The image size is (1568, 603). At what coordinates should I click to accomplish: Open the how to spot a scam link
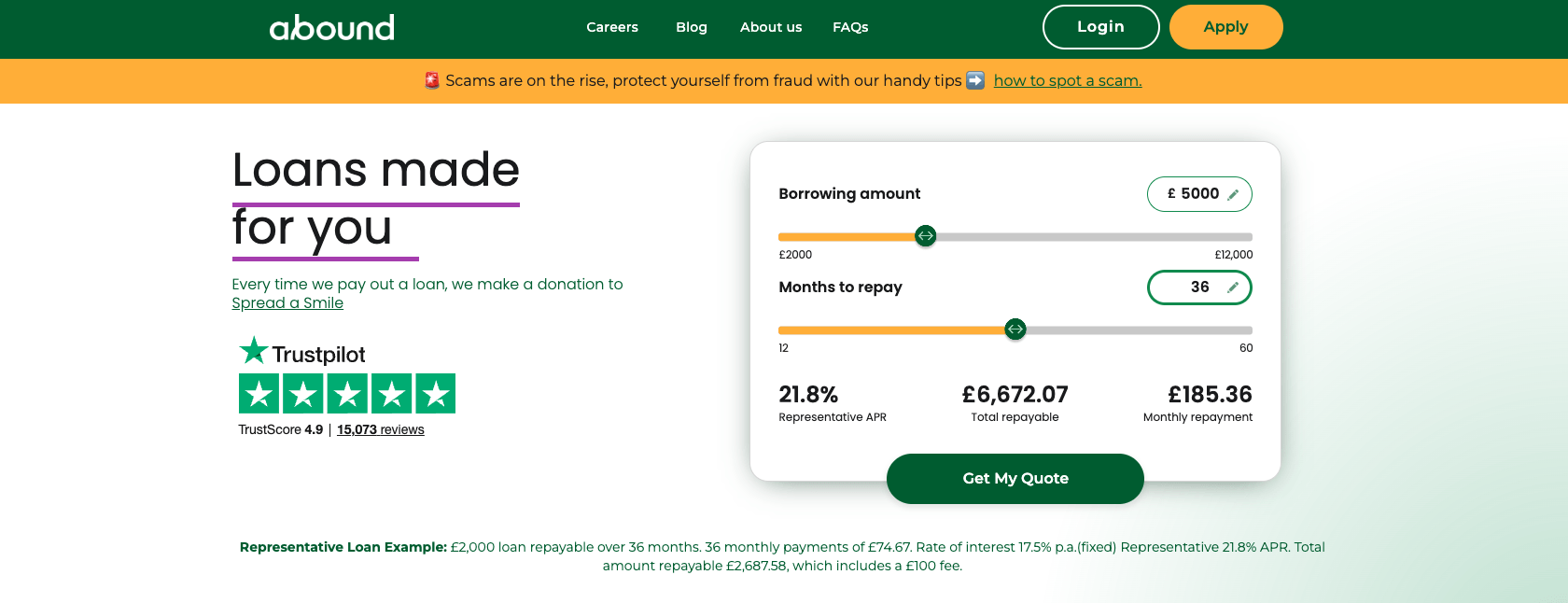(x=1068, y=80)
